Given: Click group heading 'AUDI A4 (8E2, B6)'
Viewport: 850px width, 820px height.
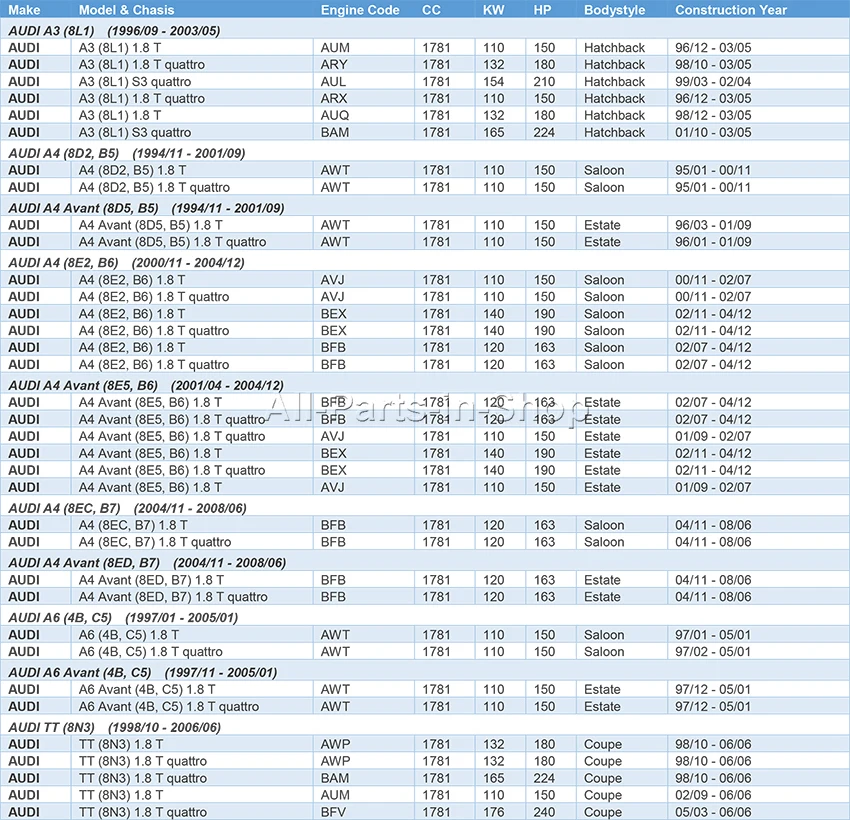Looking at the screenshot, I should click(x=63, y=263).
